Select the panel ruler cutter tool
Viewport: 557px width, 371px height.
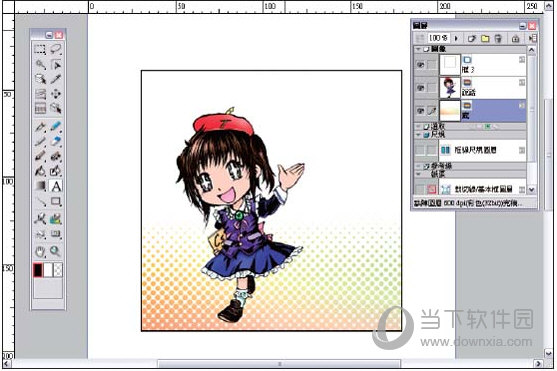coord(40,219)
